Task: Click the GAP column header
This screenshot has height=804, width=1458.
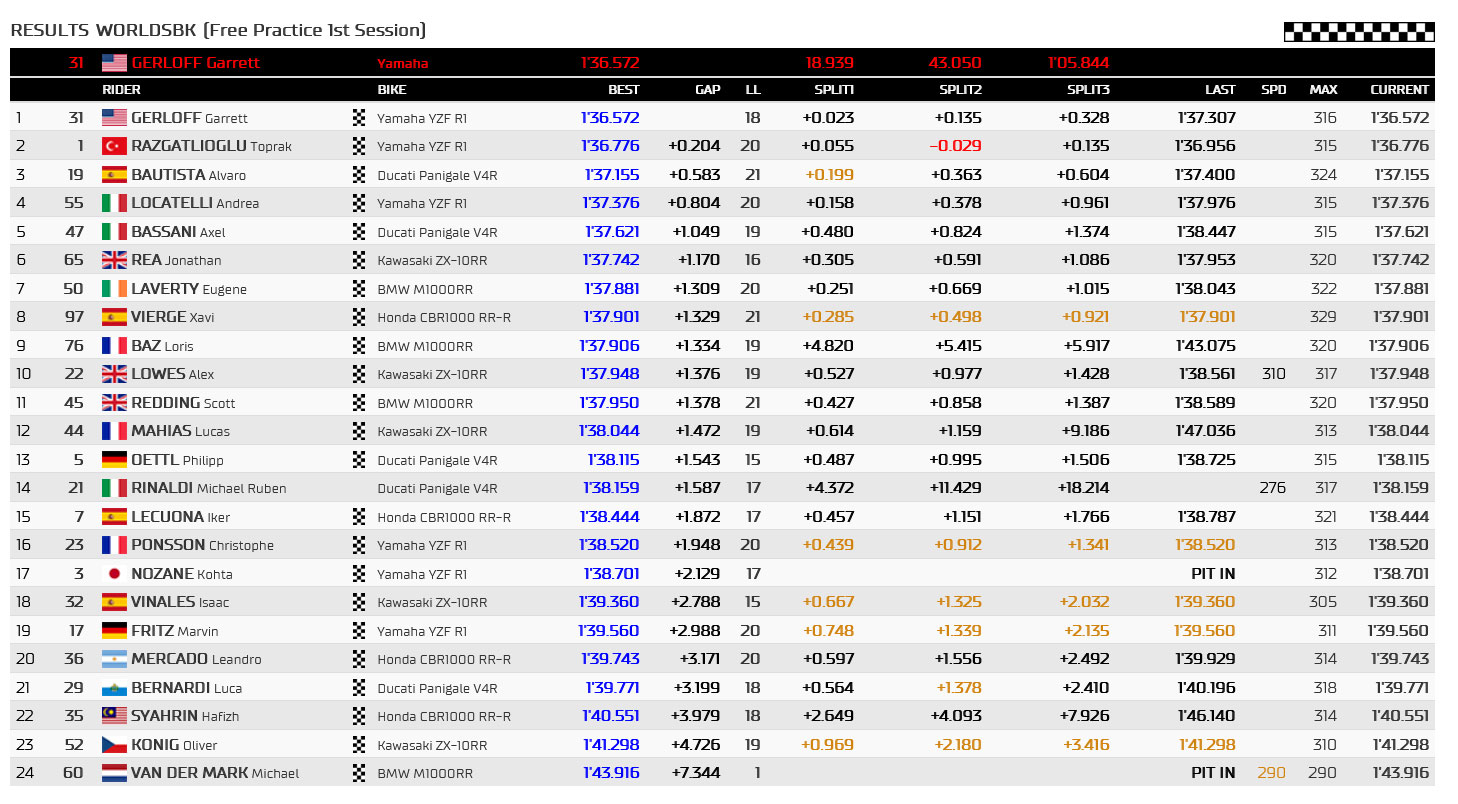Action: [708, 90]
